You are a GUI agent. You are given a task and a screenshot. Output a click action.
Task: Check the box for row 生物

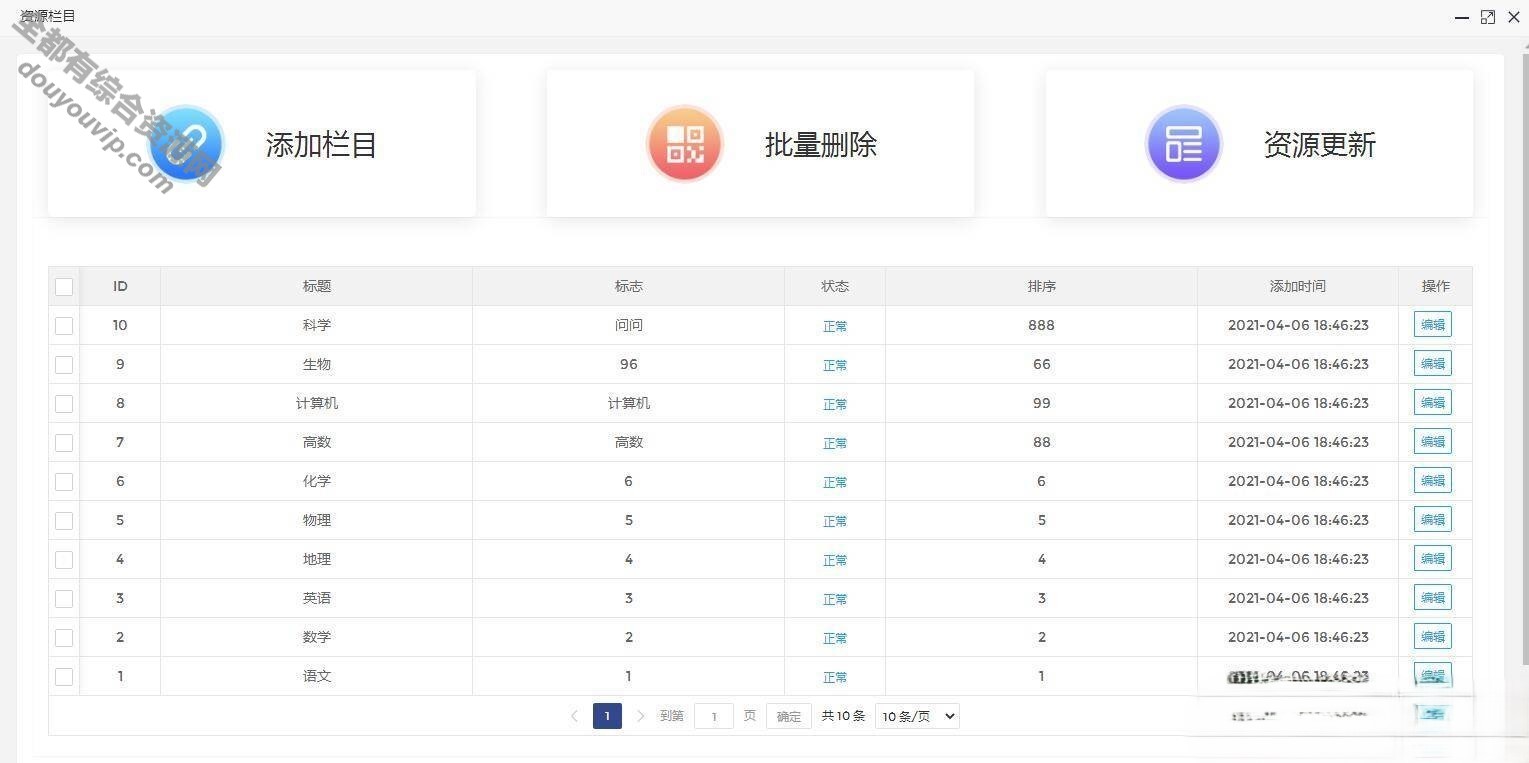coord(64,365)
